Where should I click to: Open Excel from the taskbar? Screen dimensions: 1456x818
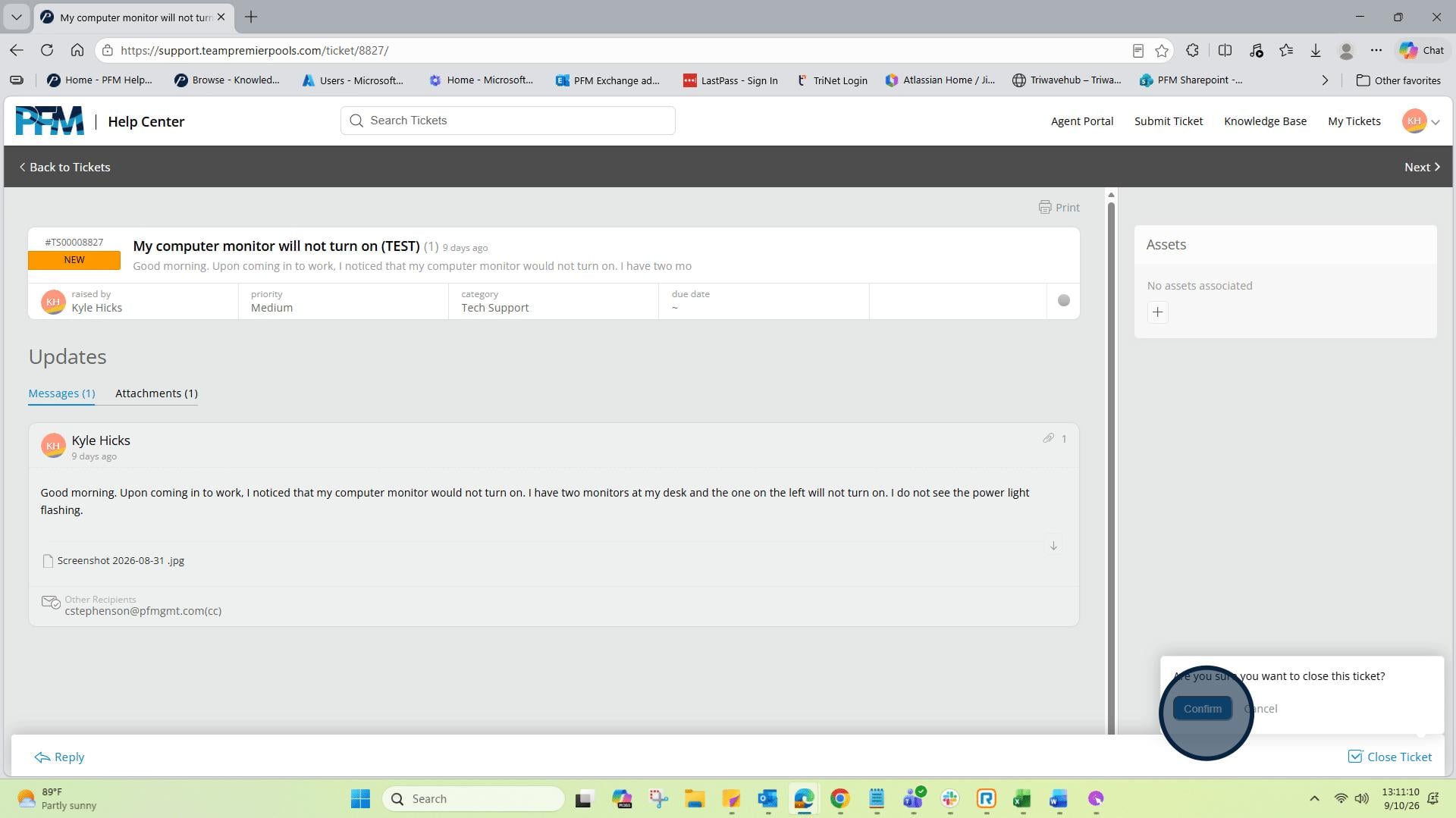[x=1022, y=798]
